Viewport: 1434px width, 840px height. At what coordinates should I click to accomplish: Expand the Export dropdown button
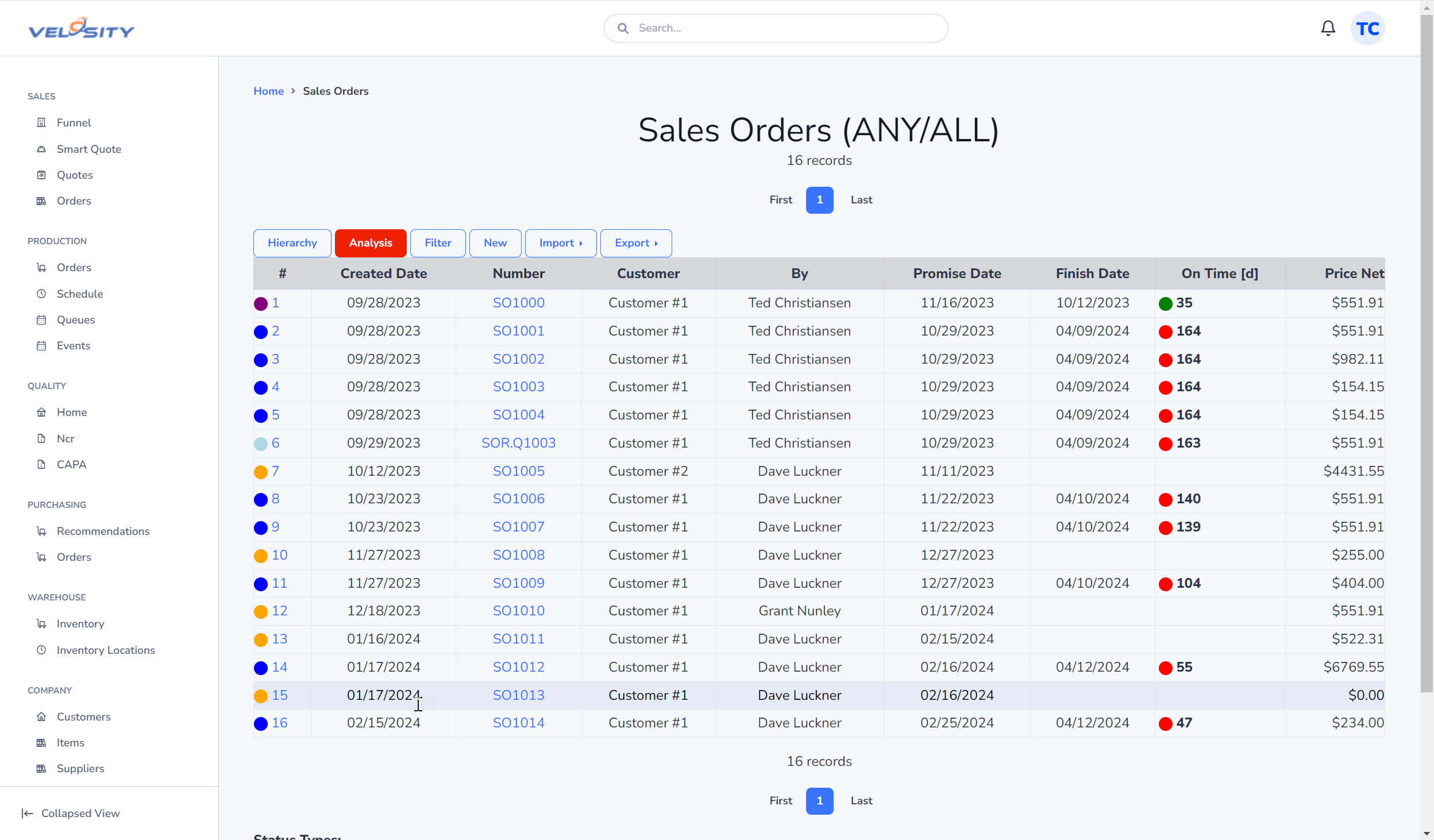coord(636,243)
